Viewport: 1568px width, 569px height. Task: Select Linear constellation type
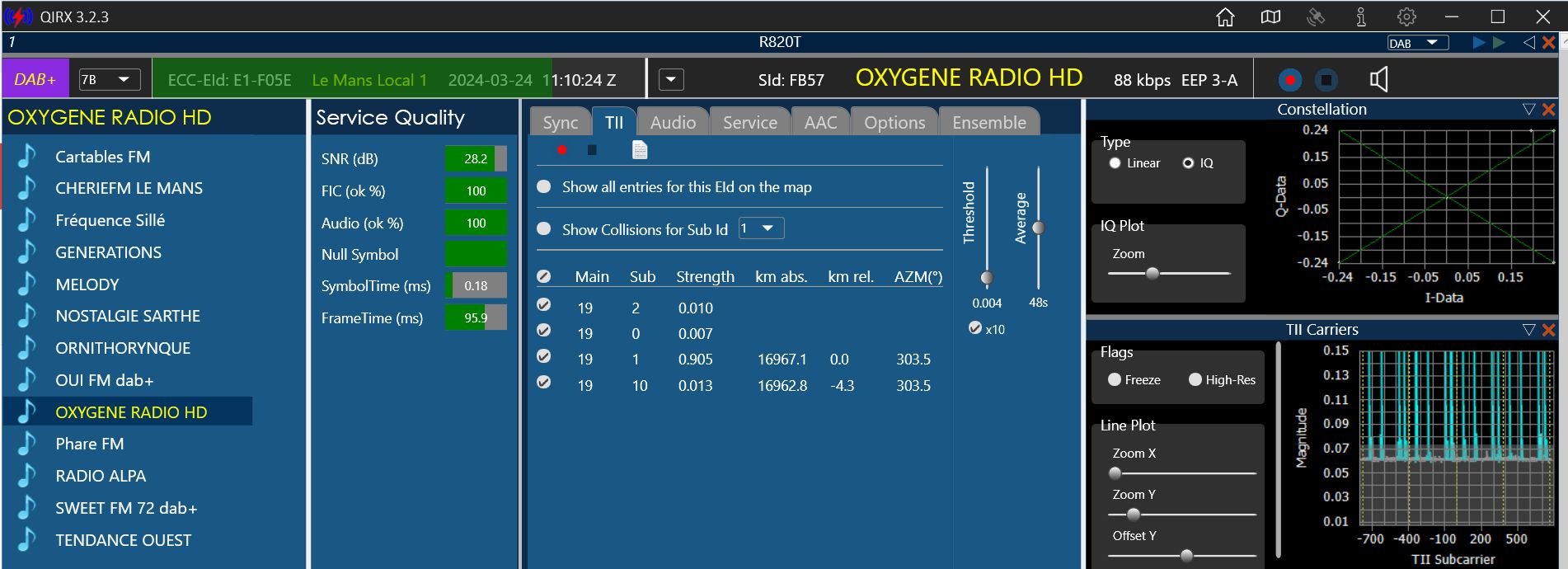pos(1115,163)
